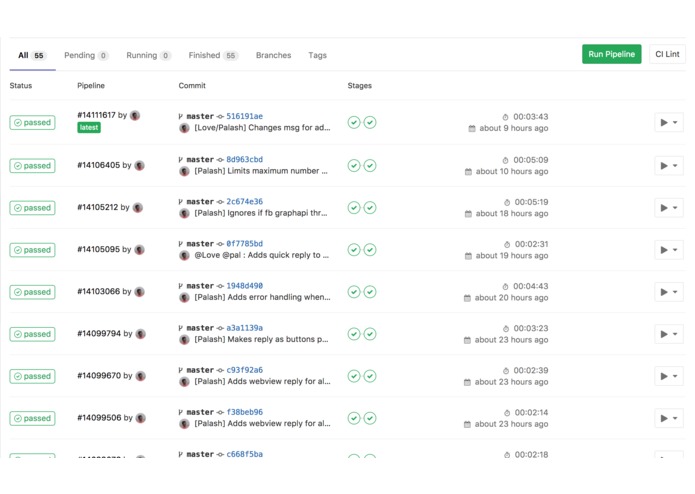This screenshot has width=695, height=494.
Task: Open manual actions dropdown for pipeline #14105212
Action: pos(669,208)
